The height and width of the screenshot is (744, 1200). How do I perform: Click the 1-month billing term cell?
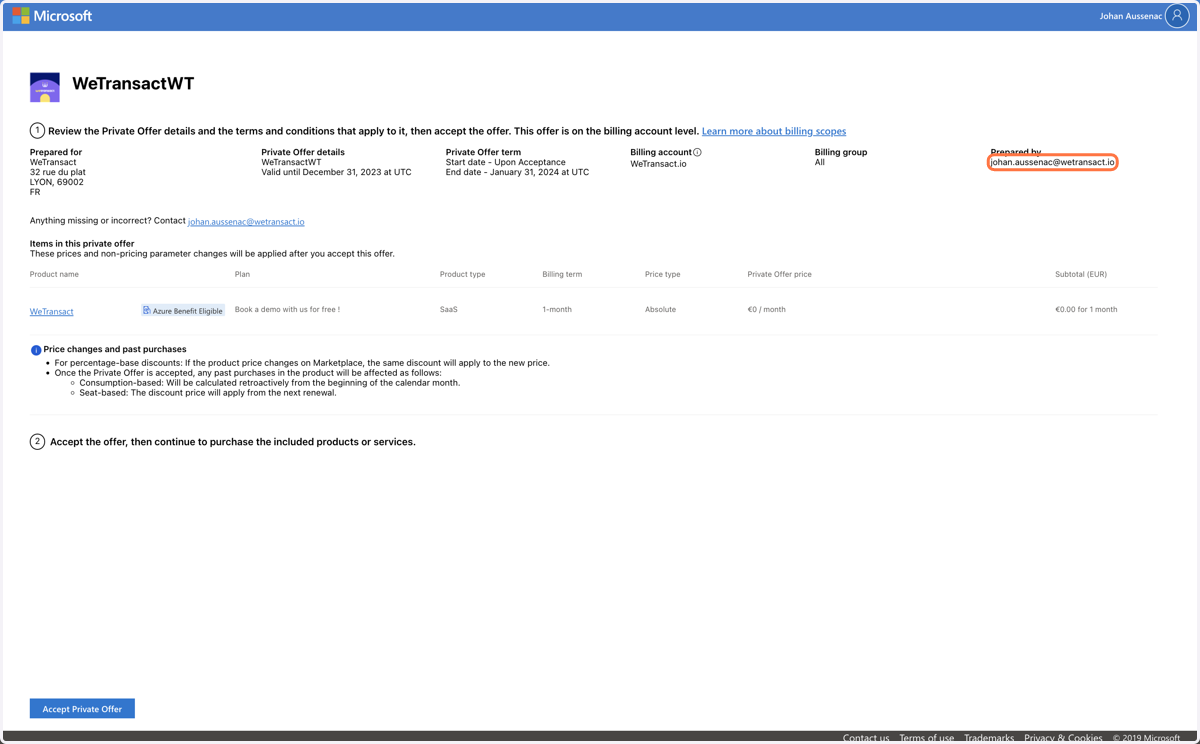point(557,310)
